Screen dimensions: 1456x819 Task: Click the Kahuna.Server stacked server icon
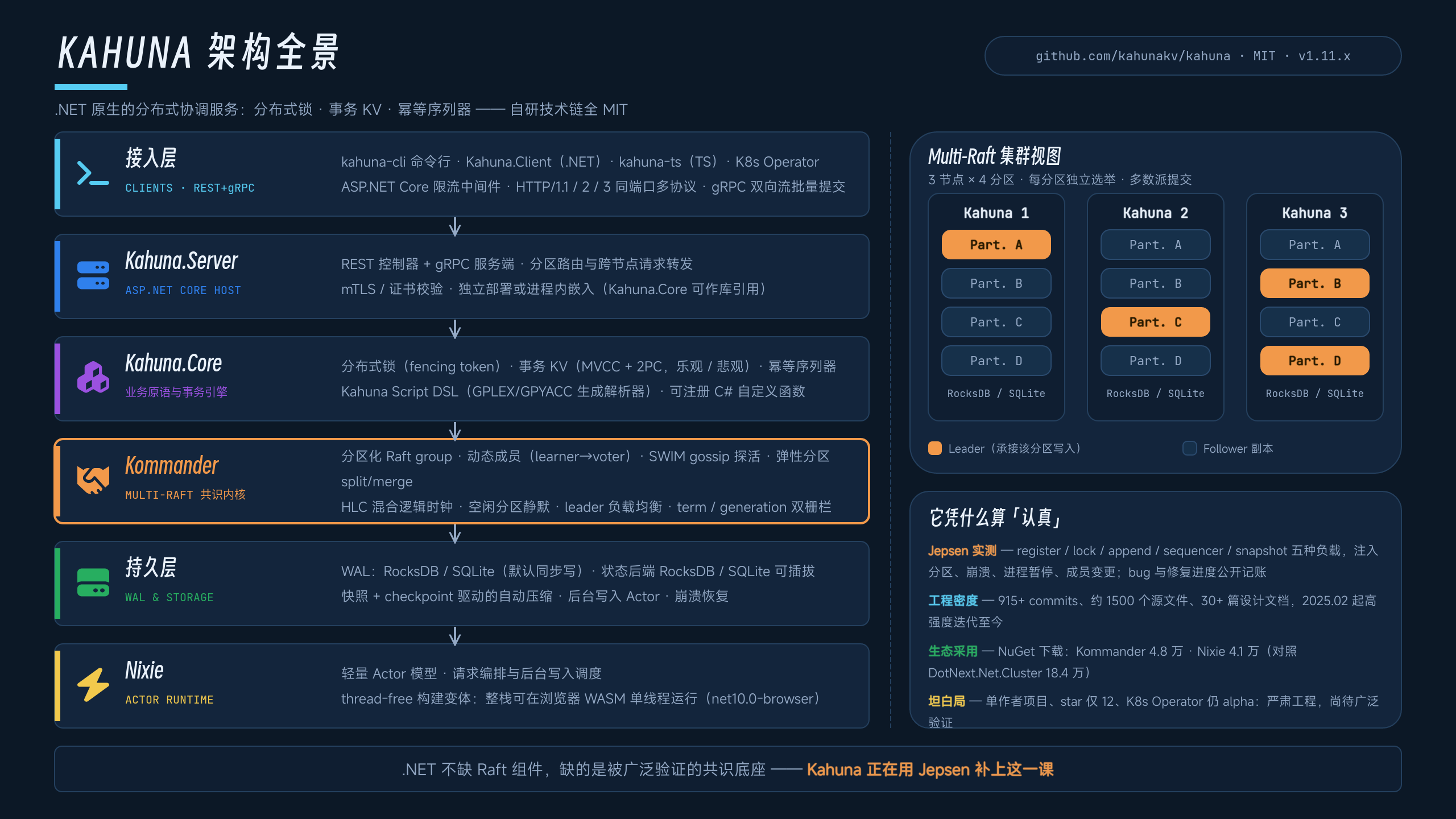93,275
